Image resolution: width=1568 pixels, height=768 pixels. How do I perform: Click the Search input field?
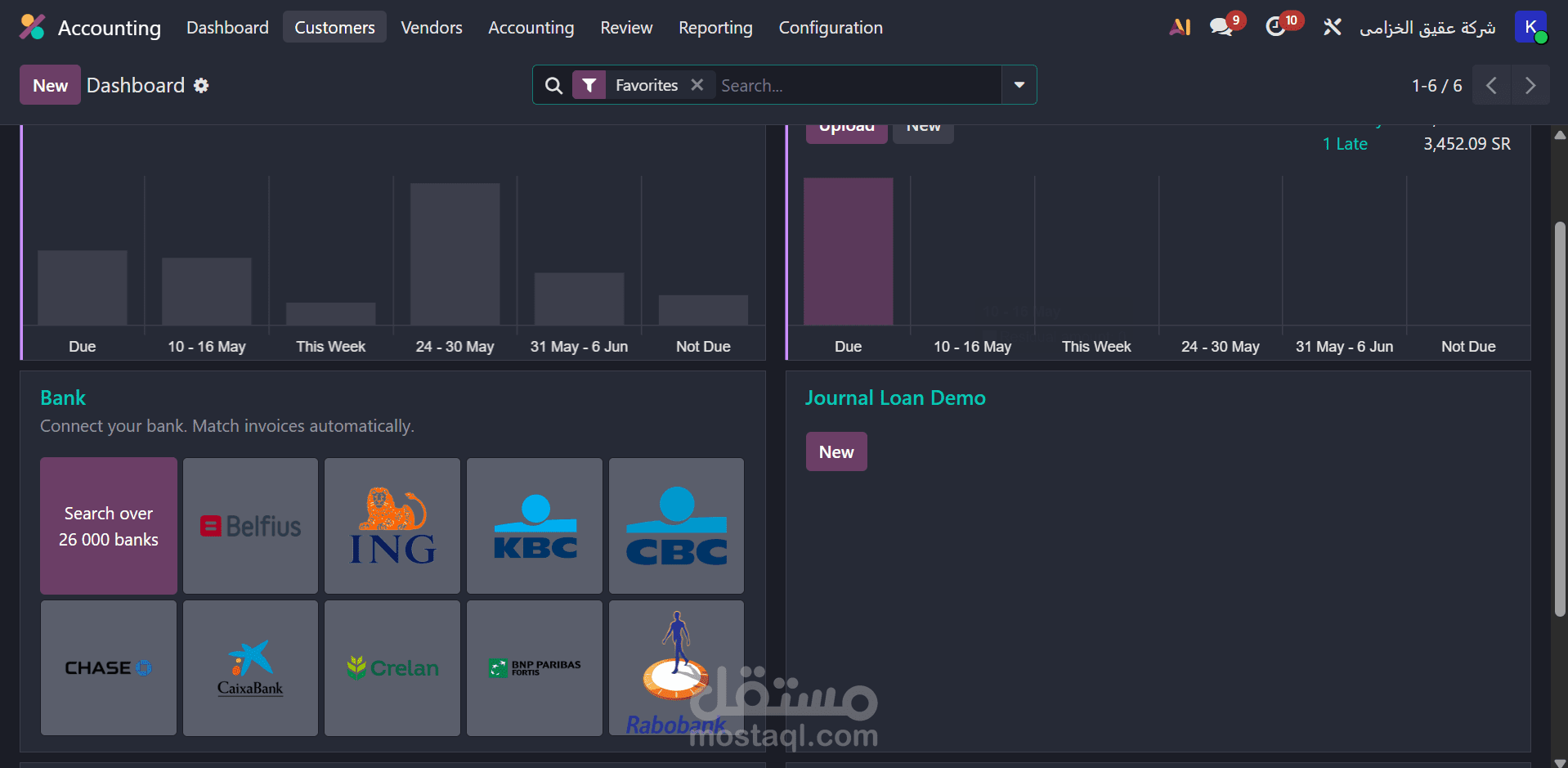point(858,85)
